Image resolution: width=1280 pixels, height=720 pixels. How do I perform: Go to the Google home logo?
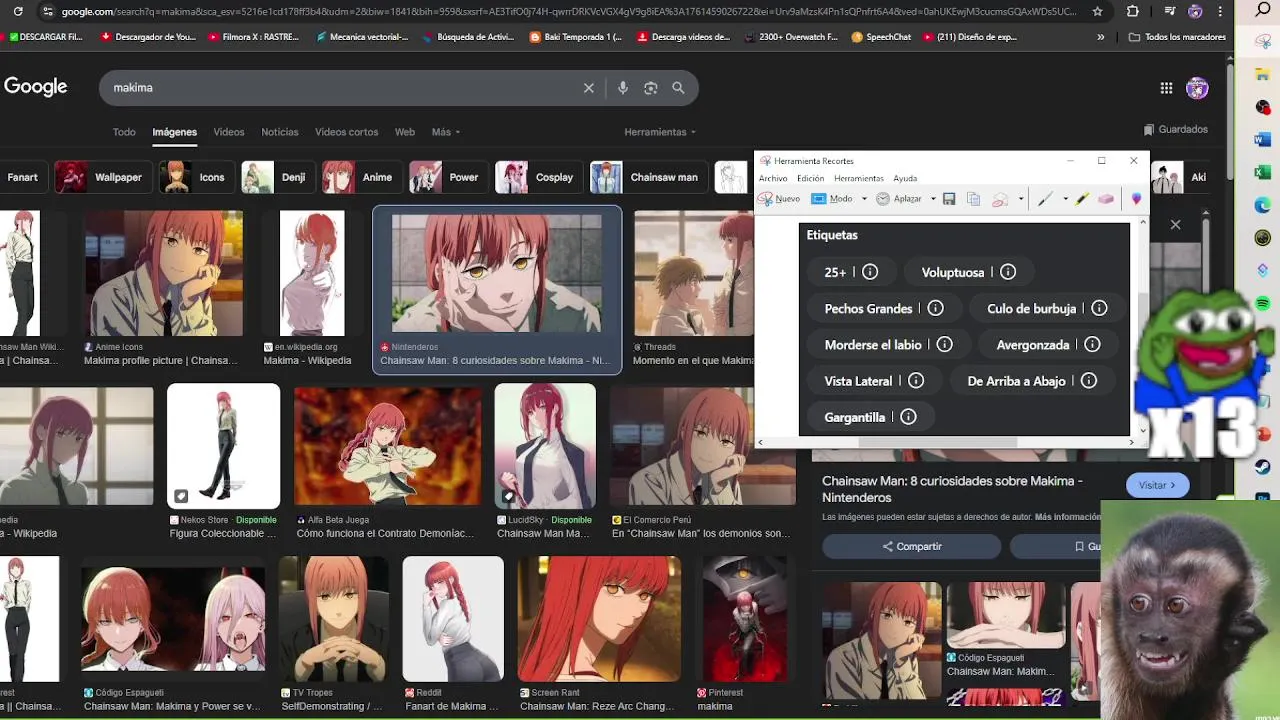pos(35,87)
